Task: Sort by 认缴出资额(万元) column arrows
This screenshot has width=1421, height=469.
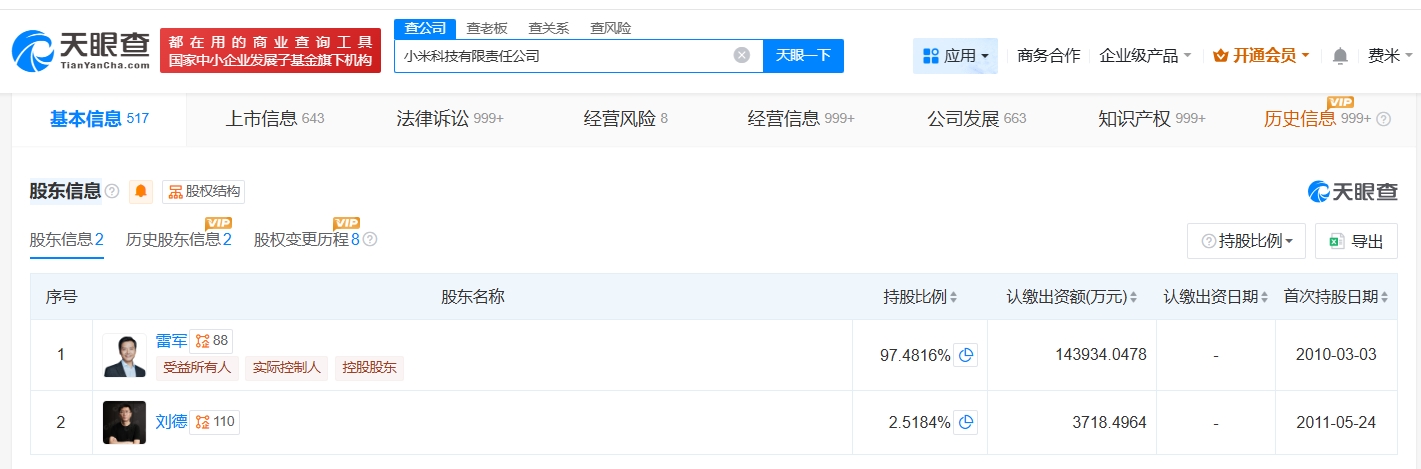Action: coord(1135,297)
